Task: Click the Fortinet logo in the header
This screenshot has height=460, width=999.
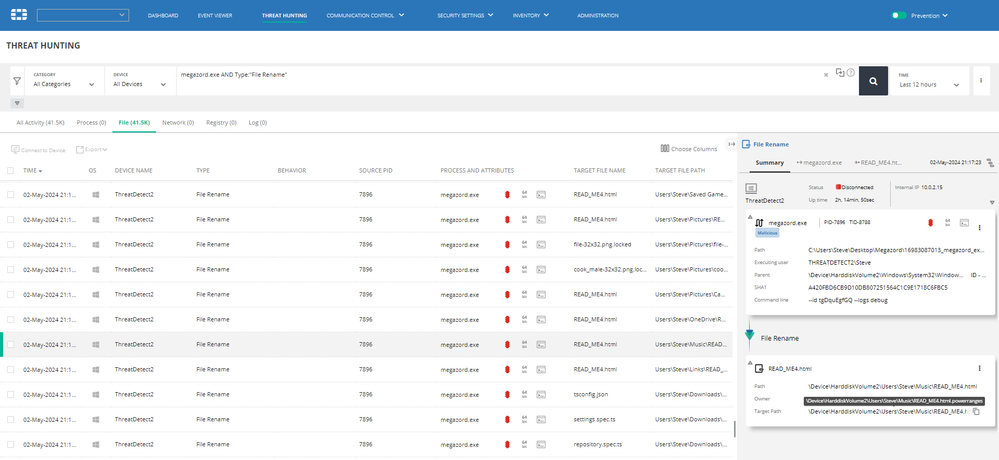Action: pos(18,16)
